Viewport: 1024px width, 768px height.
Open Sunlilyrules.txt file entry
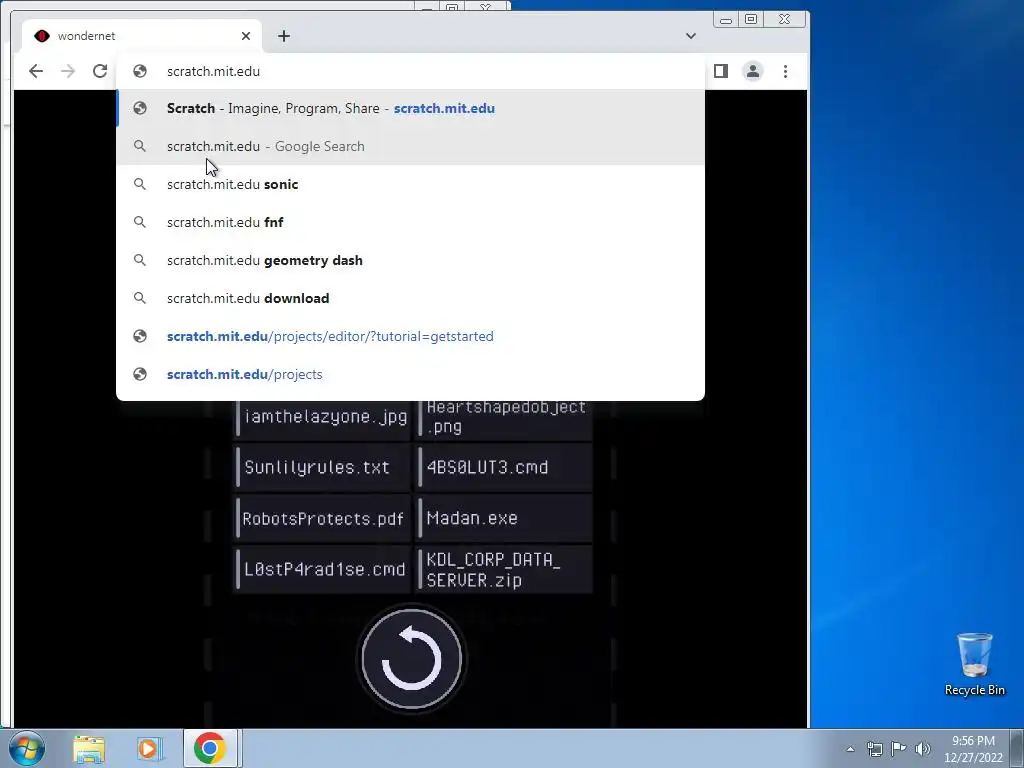(323, 468)
